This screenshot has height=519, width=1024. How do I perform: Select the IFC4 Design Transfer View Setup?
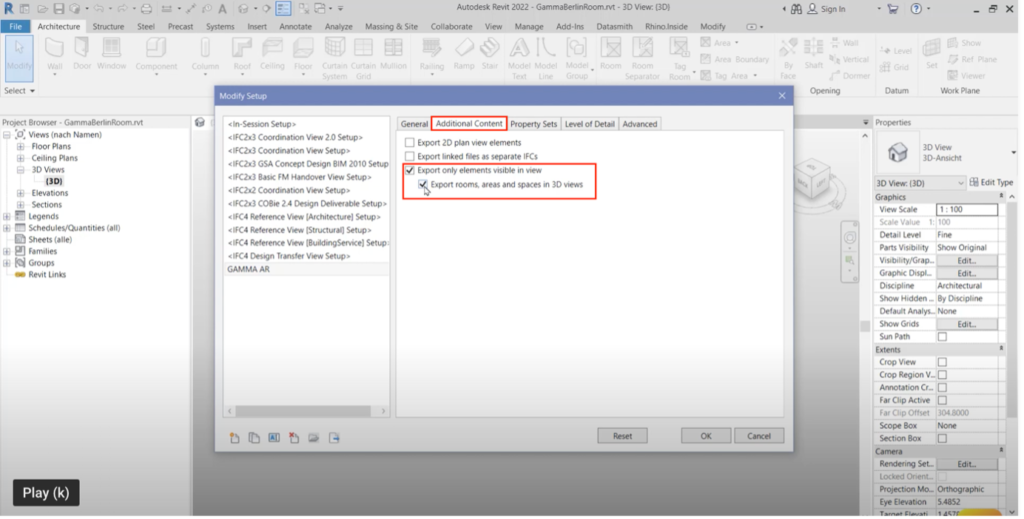(x=306, y=256)
